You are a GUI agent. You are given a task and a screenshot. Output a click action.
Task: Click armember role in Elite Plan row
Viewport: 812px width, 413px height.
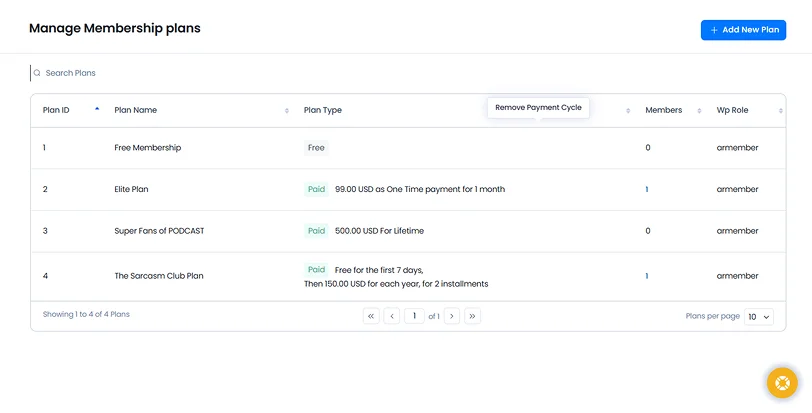[737, 189]
